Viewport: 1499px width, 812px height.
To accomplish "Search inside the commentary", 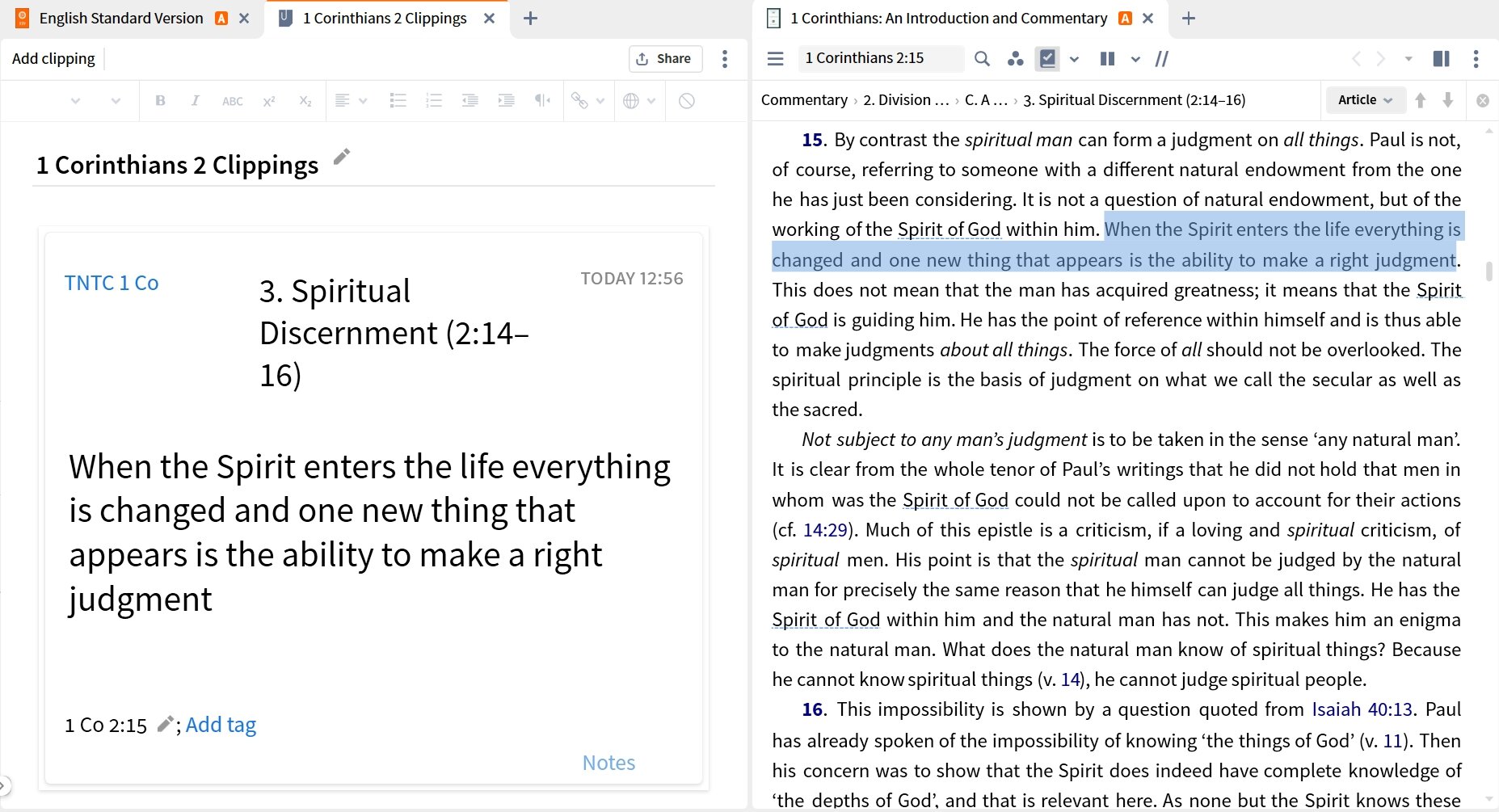I will pyautogui.click(x=982, y=58).
